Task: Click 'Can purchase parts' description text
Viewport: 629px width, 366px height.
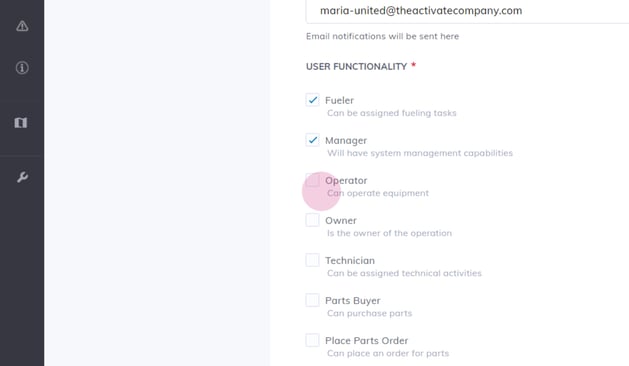Action: click(369, 313)
